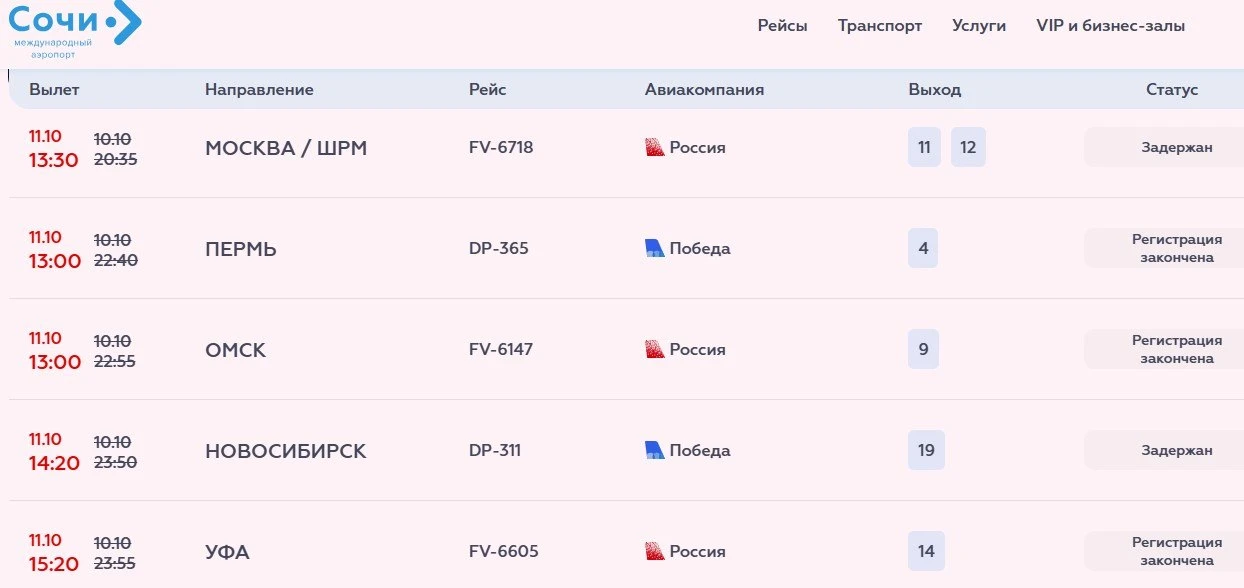Click the Вылет column header
This screenshot has height=588, width=1244.
54,90
